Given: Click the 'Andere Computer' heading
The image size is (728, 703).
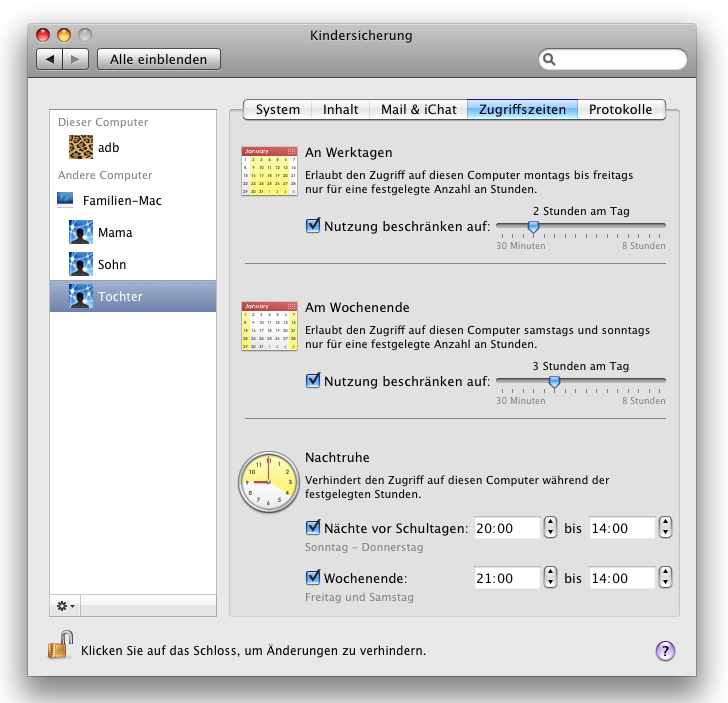Looking at the screenshot, I should coord(105,175).
